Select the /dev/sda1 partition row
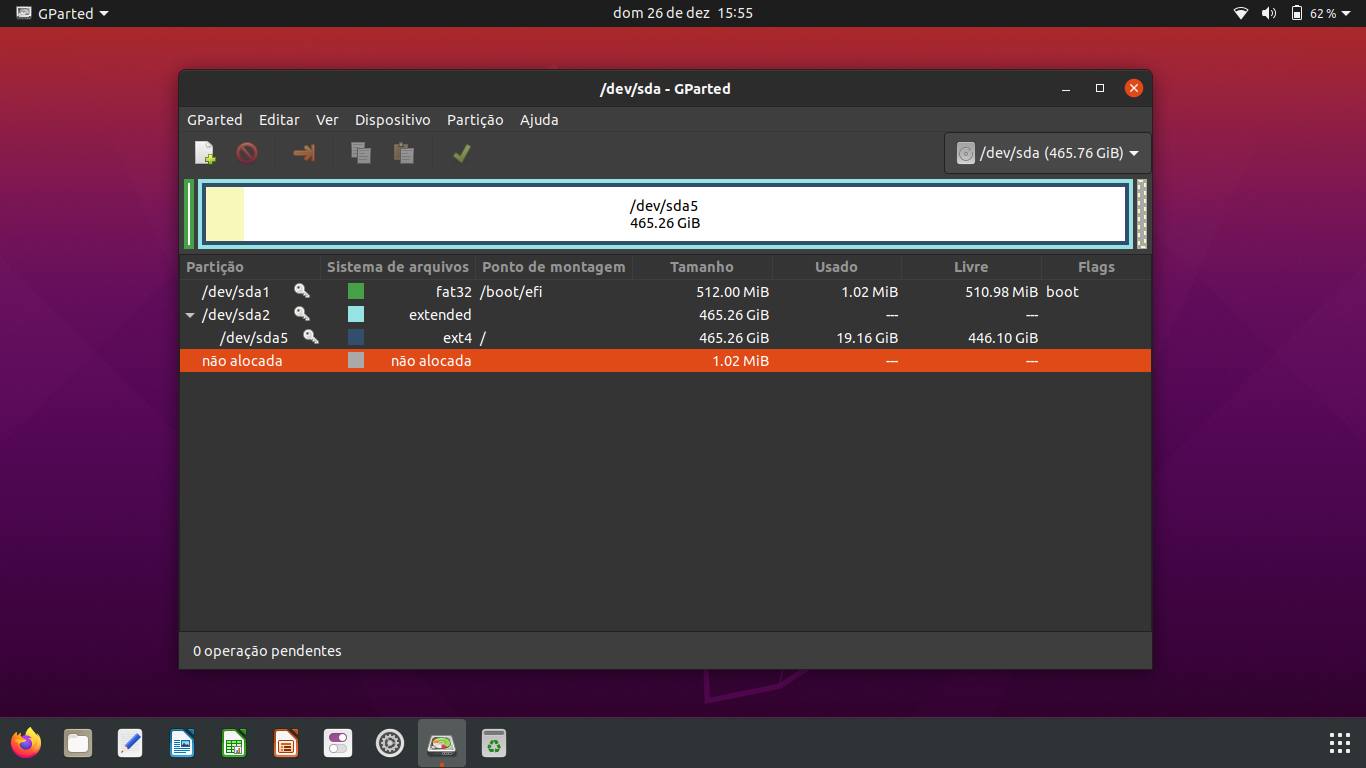 [x=665, y=292]
